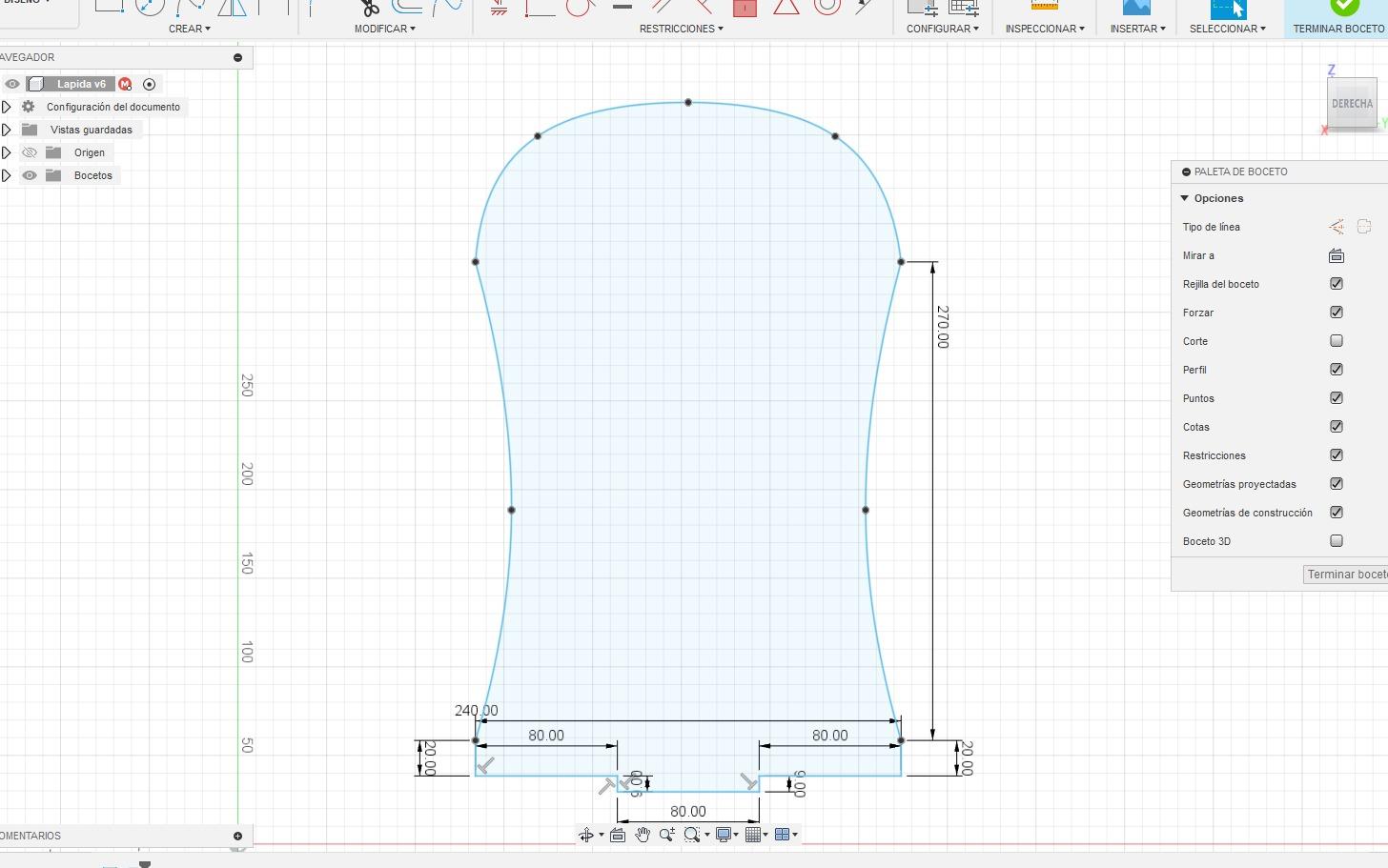Click the Zoom Window magnifier icon
The image size is (1388, 868).
[x=692, y=835]
